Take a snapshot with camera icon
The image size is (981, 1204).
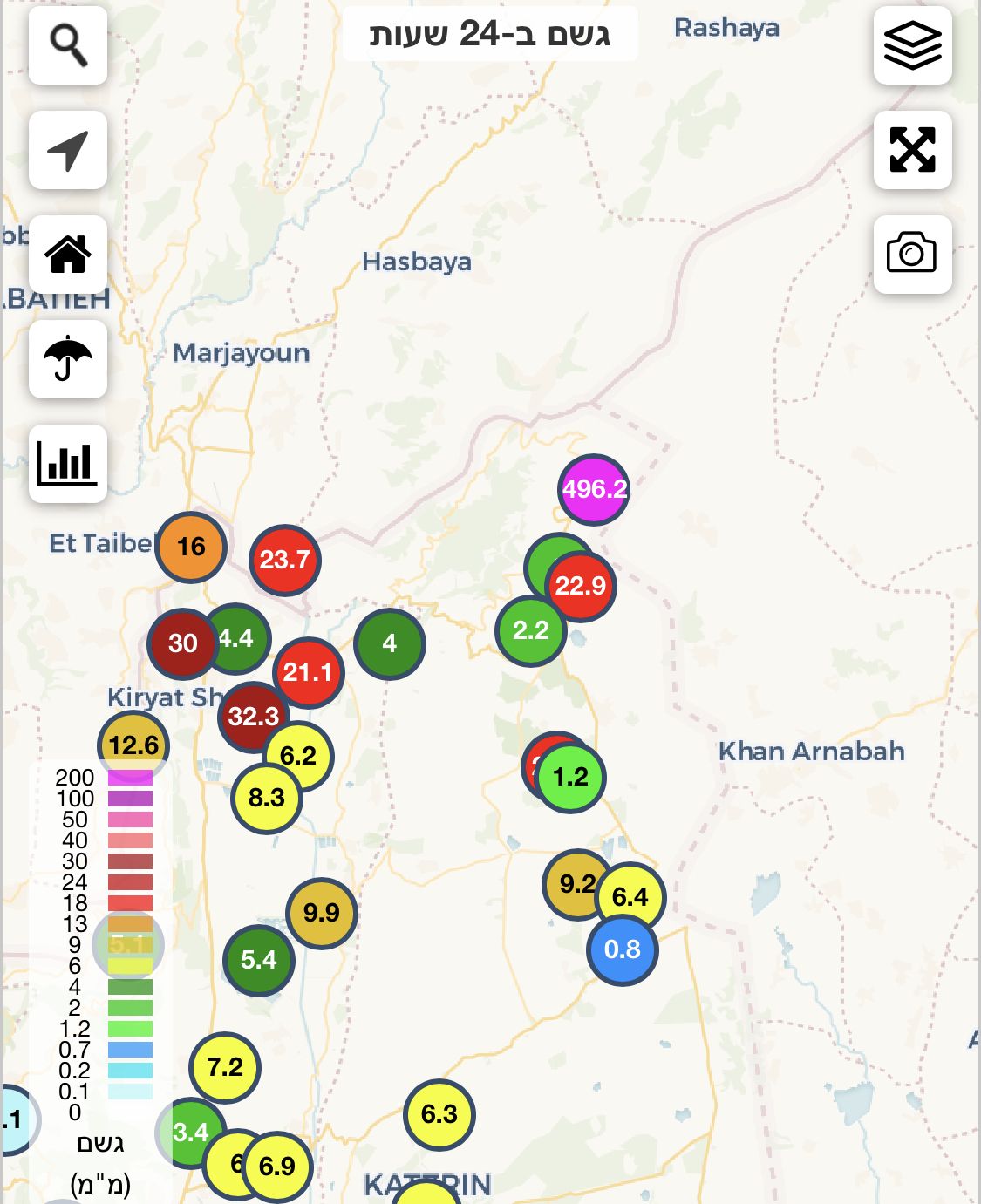point(912,254)
